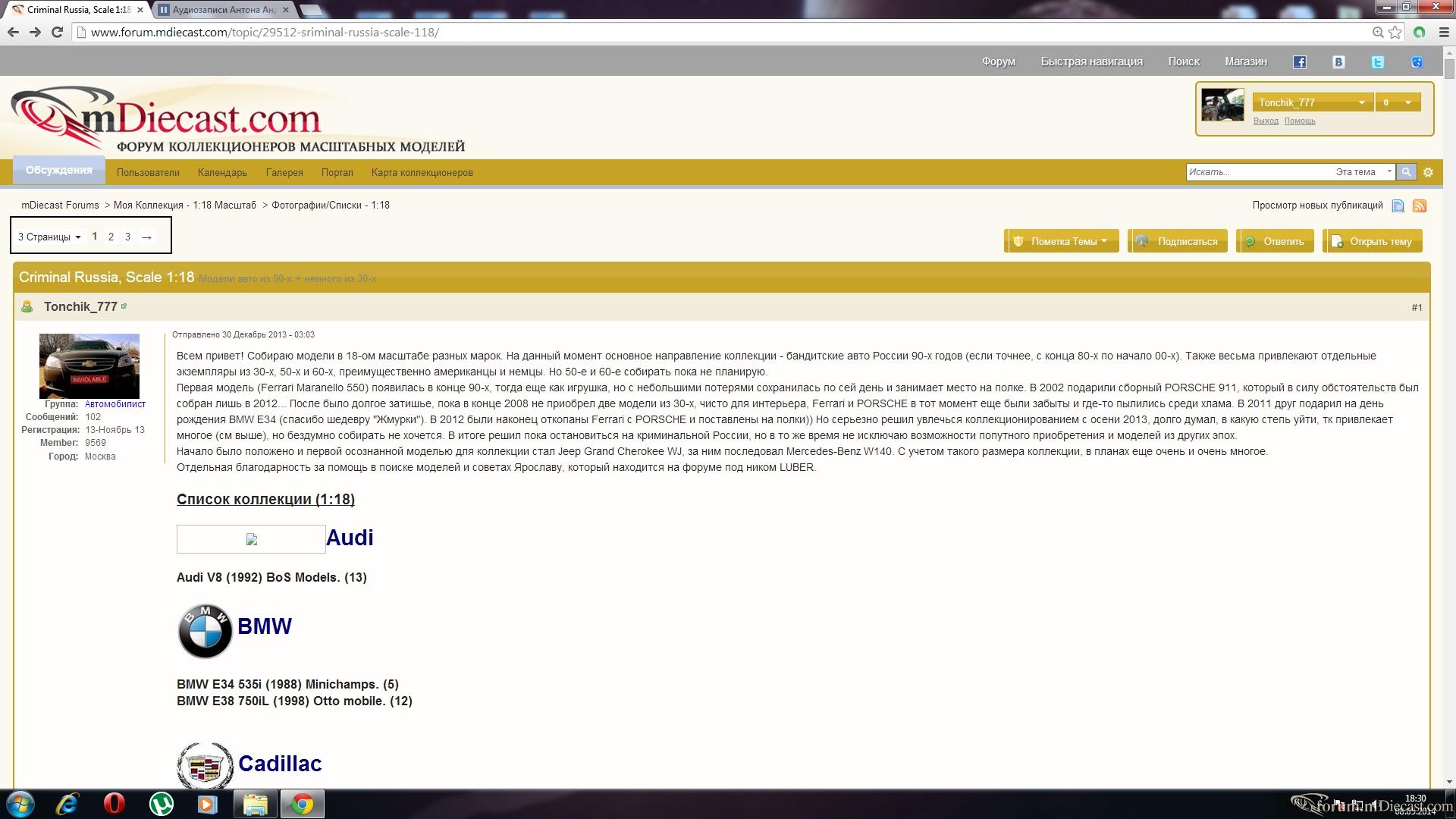
Task: Expand search scope 'Эта тема' dropdown
Action: coord(1363,172)
